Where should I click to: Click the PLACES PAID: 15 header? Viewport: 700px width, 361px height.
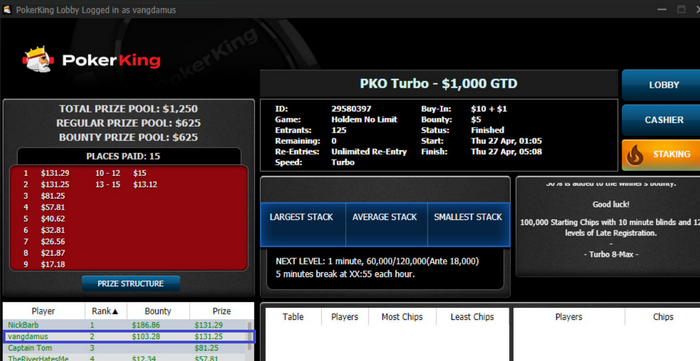(x=123, y=157)
